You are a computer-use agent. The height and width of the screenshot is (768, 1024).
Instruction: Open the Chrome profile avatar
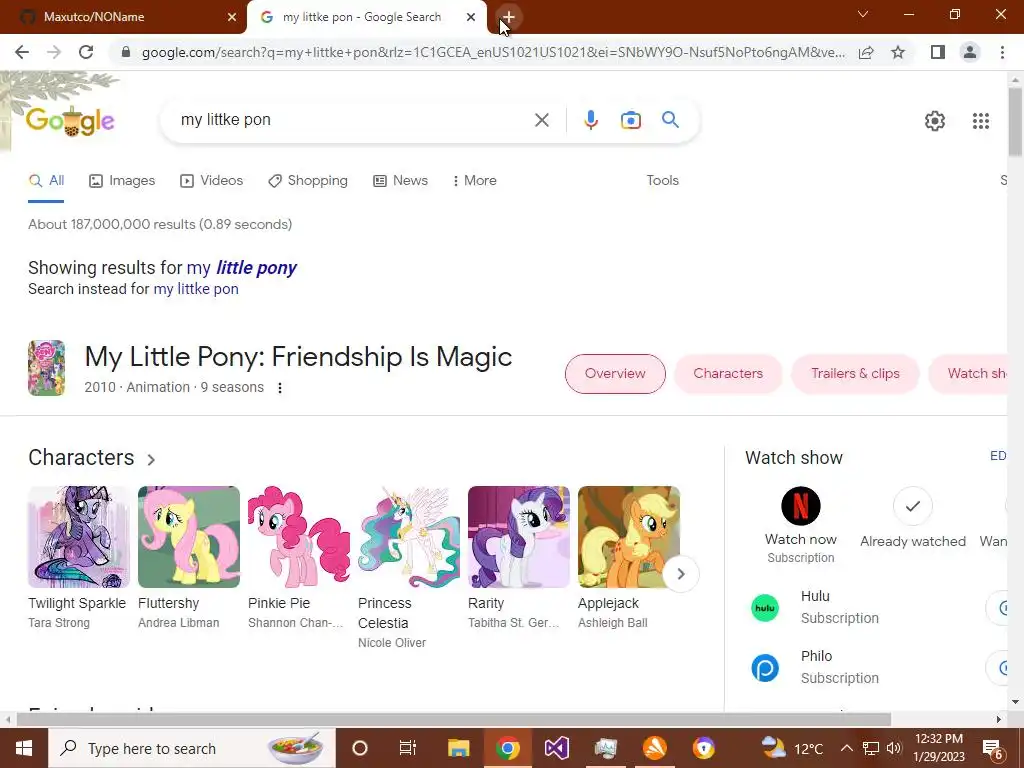tap(970, 52)
